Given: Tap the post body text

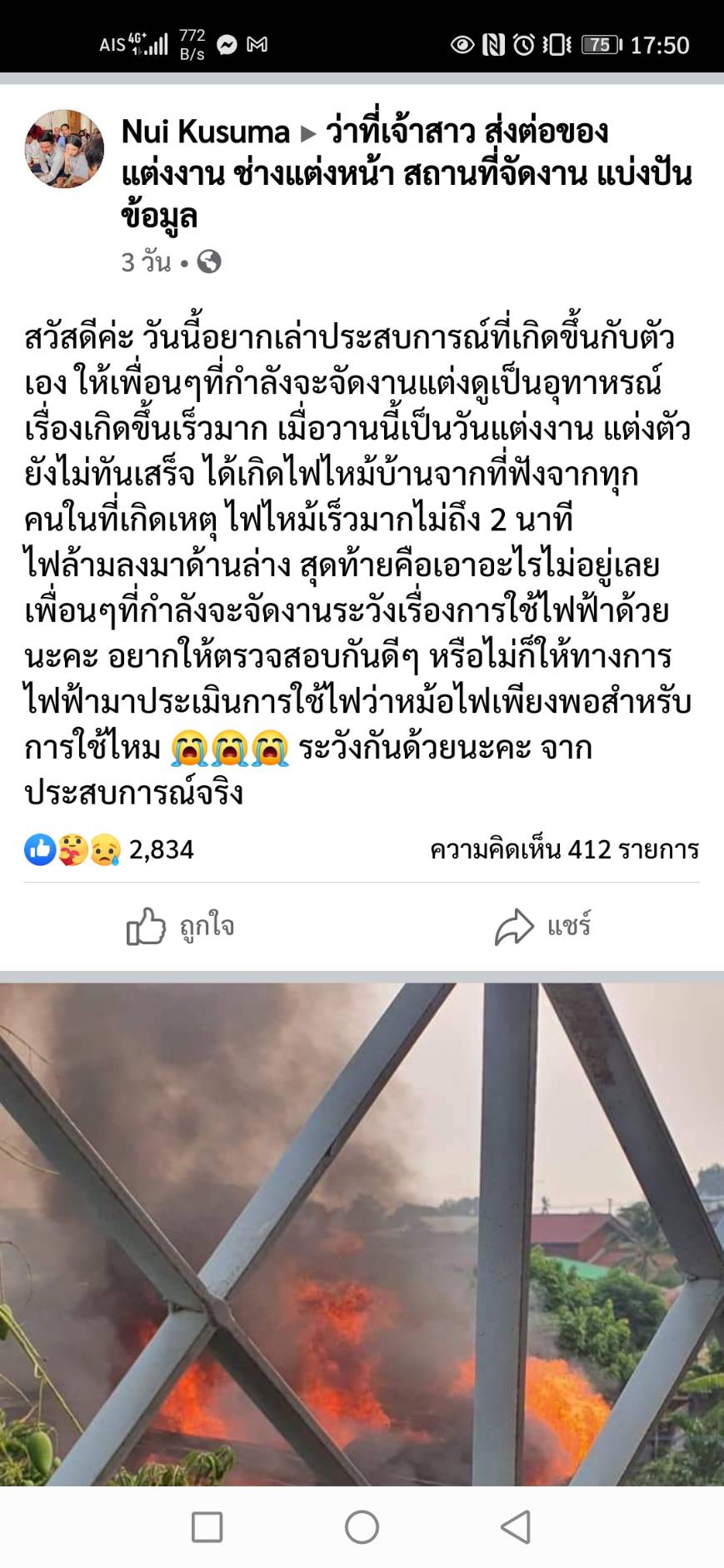Looking at the screenshot, I should pyautogui.click(x=358, y=564).
